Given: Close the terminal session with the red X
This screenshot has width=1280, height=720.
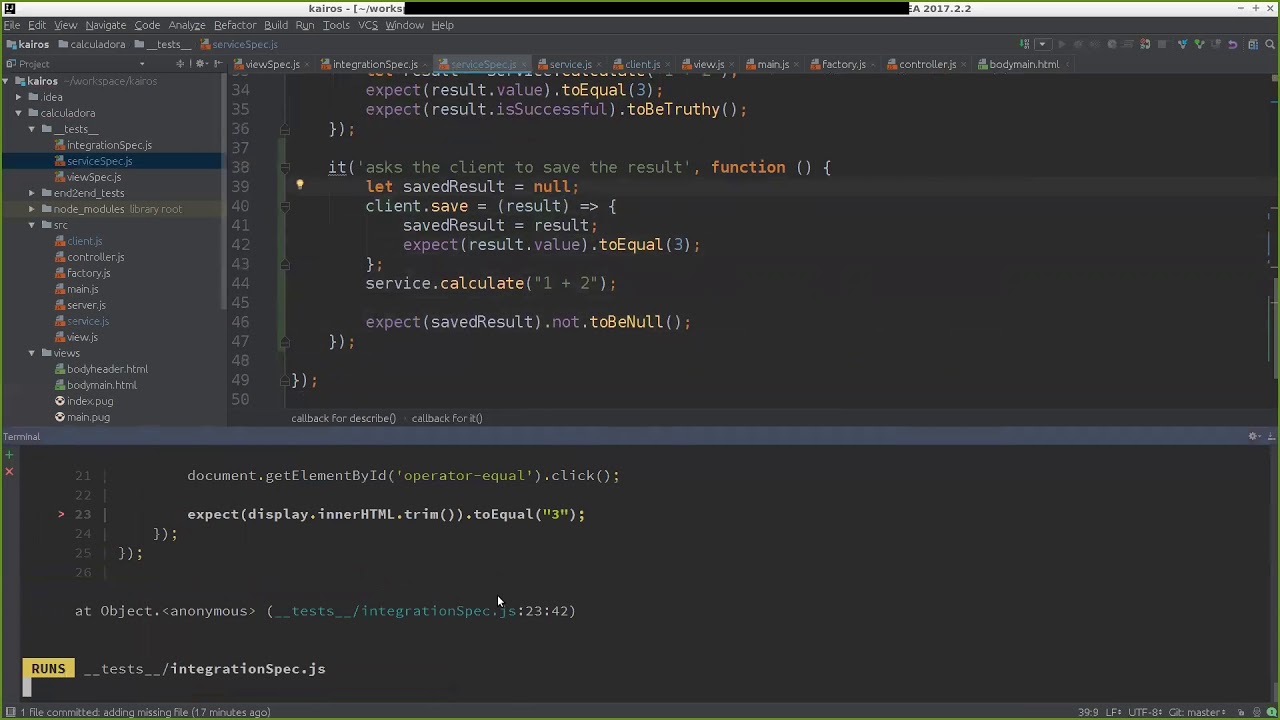Looking at the screenshot, I should click(x=10, y=470).
